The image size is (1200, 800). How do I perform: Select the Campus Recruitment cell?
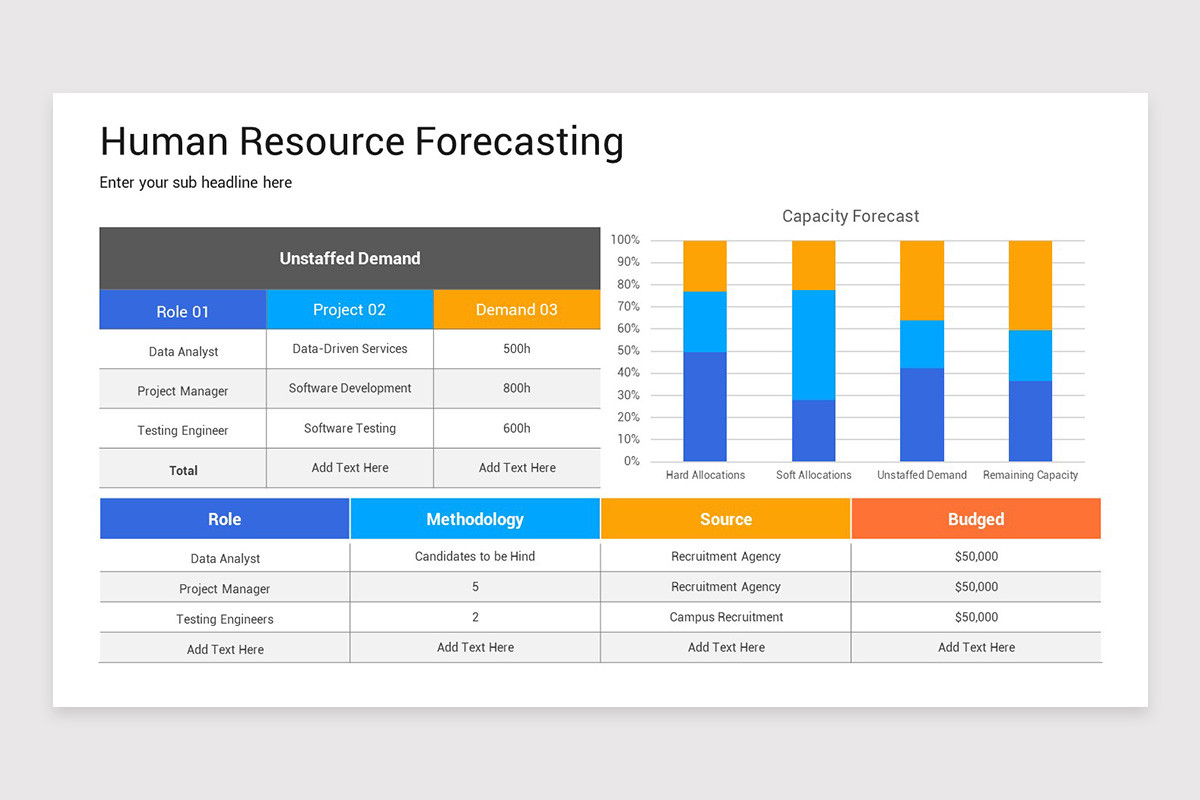pos(725,617)
